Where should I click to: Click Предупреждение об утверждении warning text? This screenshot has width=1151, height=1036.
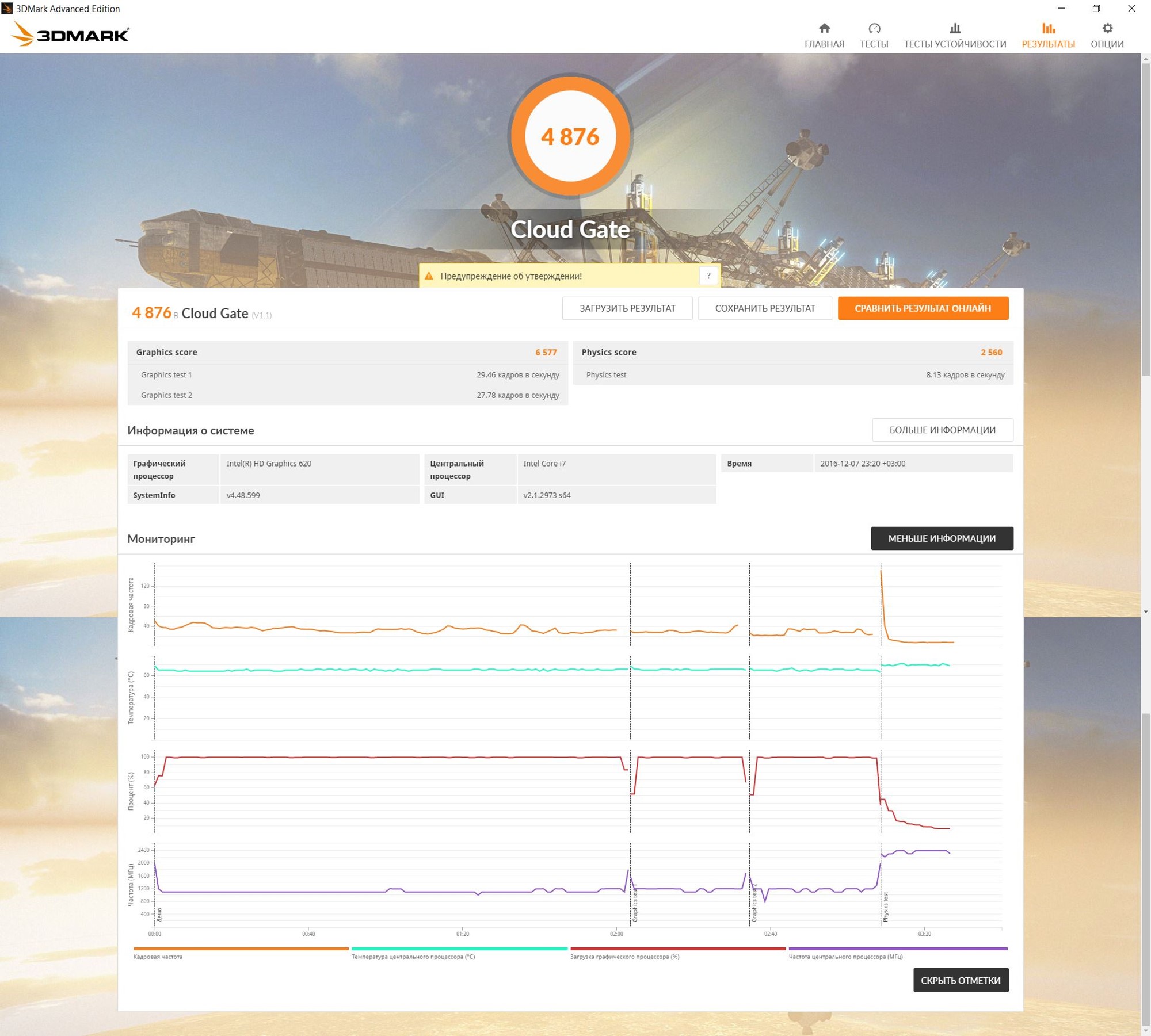pyautogui.click(x=511, y=276)
